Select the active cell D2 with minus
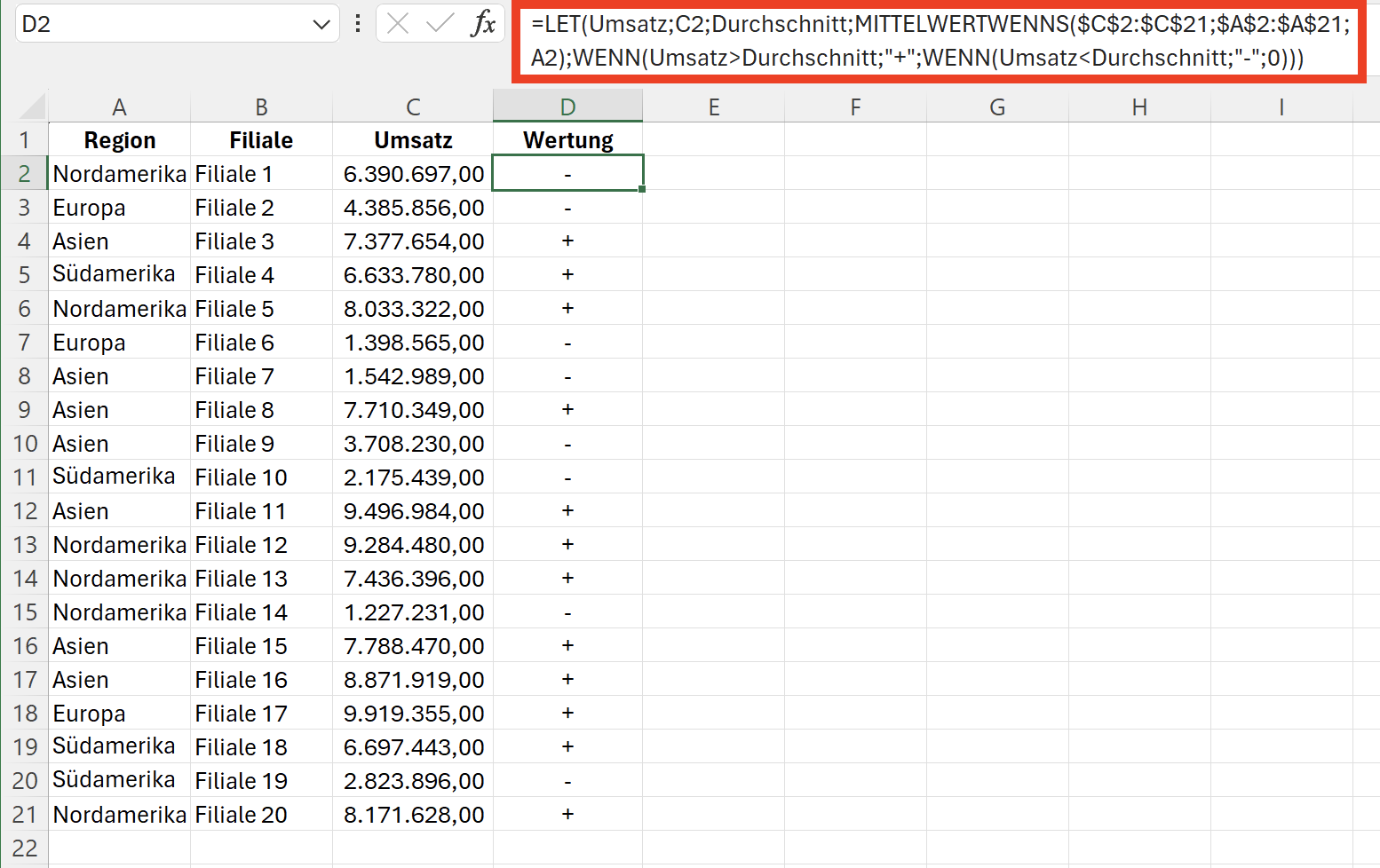The width and height of the screenshot is (1380, 868). pos(567,173)
